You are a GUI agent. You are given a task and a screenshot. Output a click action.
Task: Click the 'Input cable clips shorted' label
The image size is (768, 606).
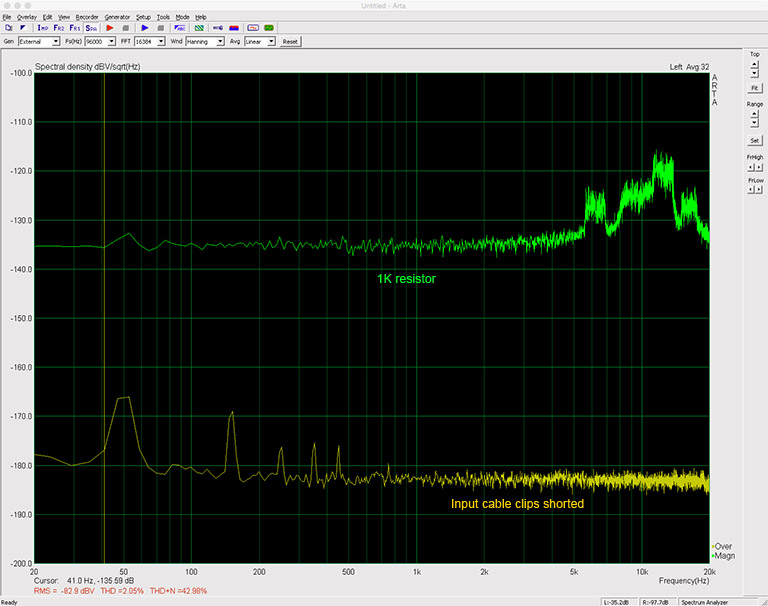(517, 504)
